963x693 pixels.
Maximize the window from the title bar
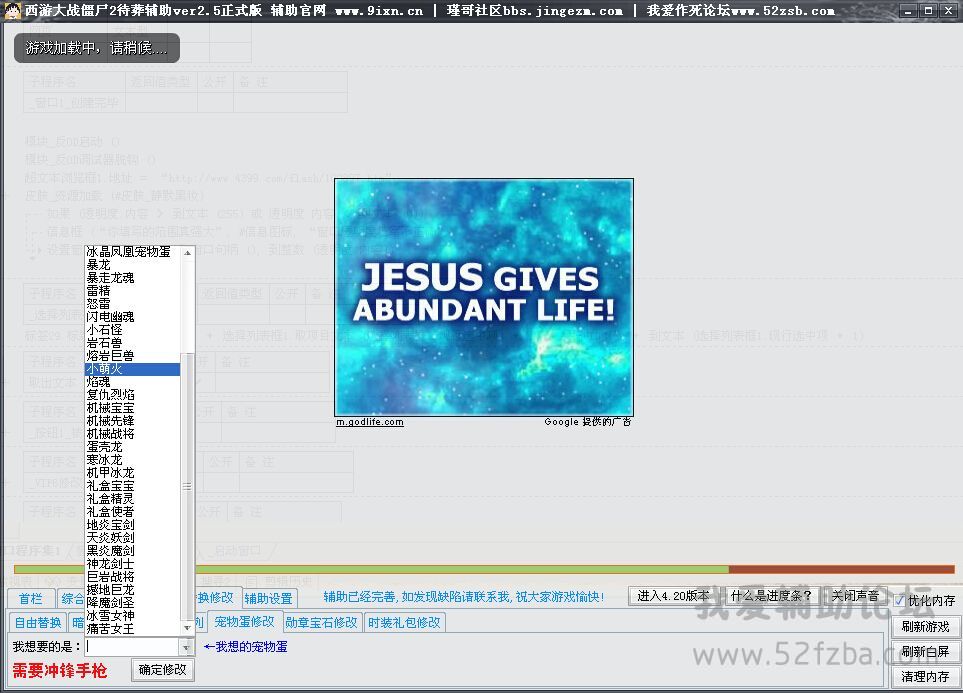(x=928, y=11)
